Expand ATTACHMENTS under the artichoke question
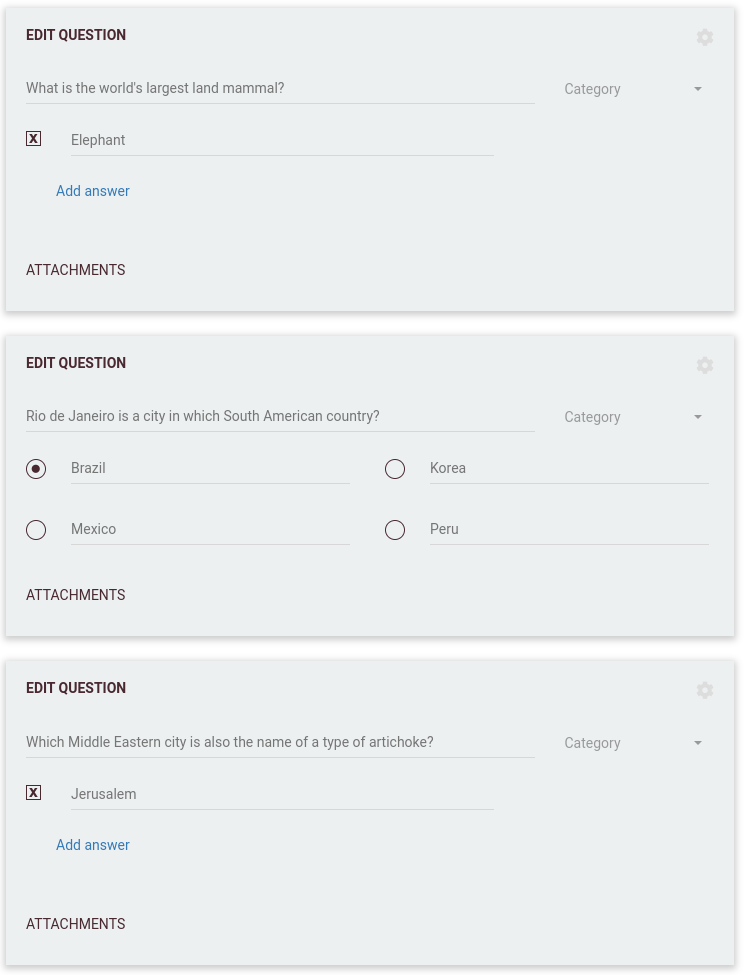This screenshot has width=744, height=975. pyautogui.click(x=75, y=924)
